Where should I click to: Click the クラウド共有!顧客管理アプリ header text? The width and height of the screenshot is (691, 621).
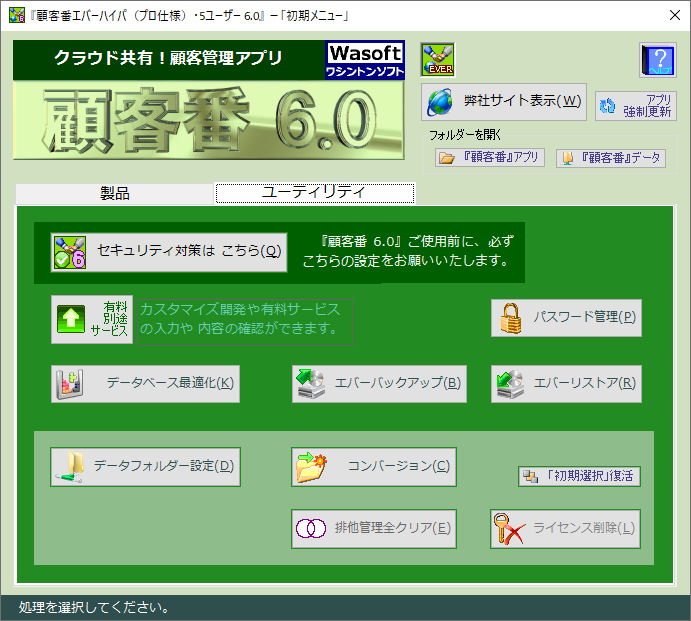[168, 58]
